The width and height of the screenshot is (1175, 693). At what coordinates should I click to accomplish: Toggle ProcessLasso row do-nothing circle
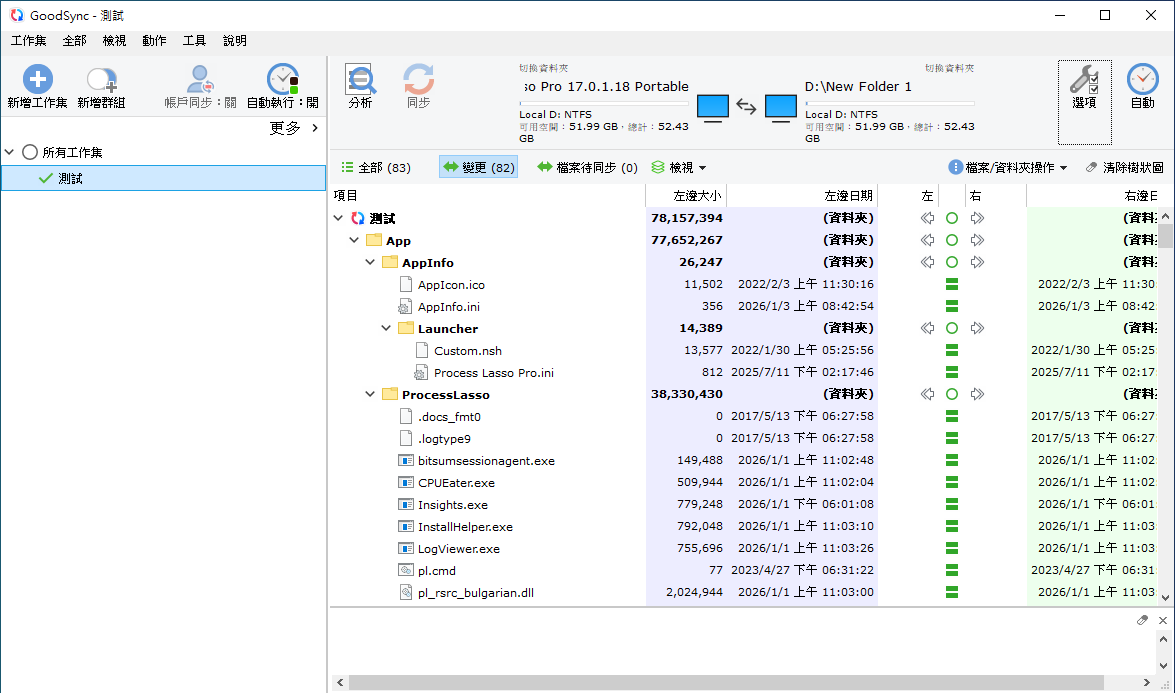[952, 394]
